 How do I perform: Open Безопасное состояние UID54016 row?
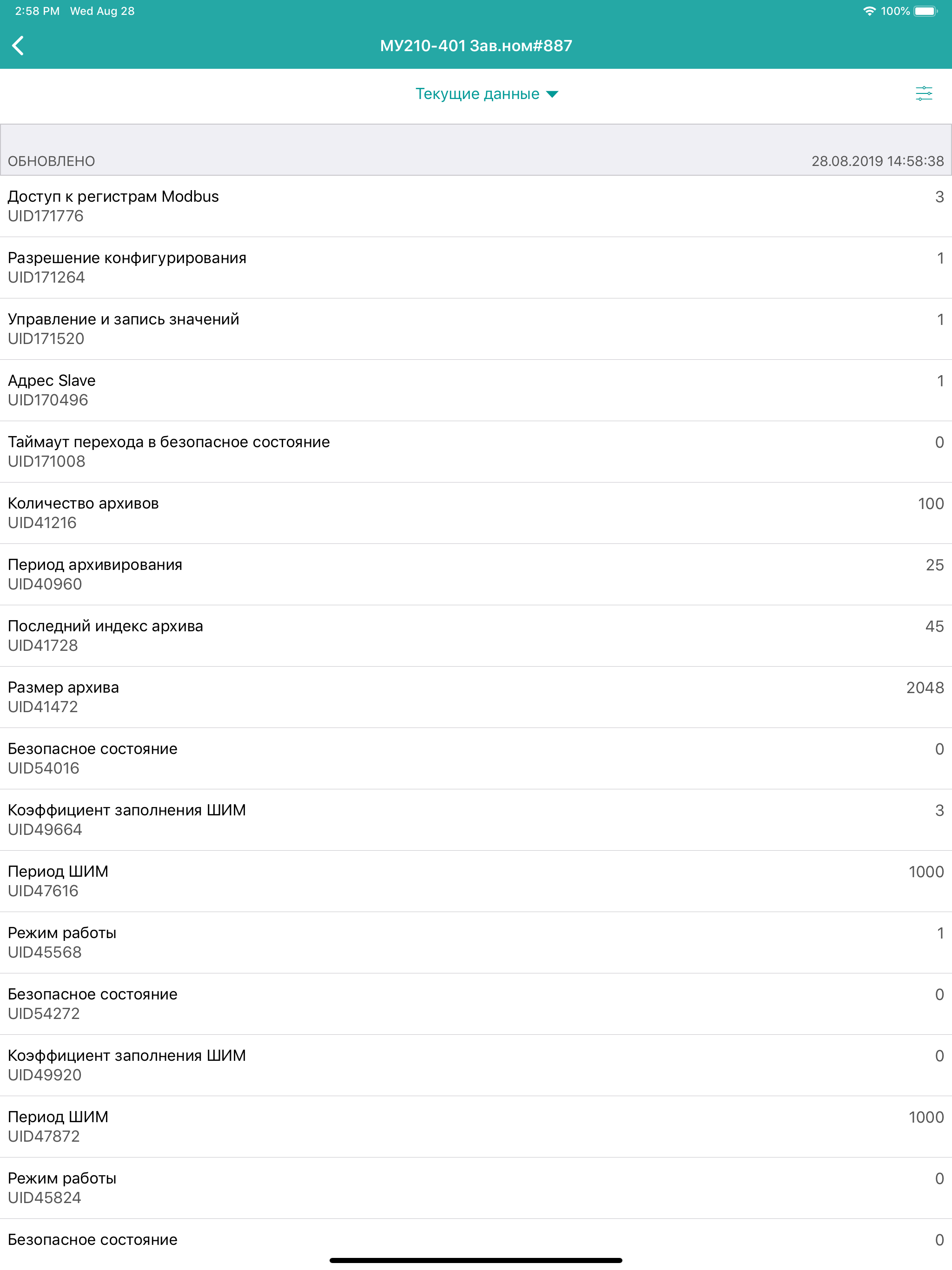476,759
